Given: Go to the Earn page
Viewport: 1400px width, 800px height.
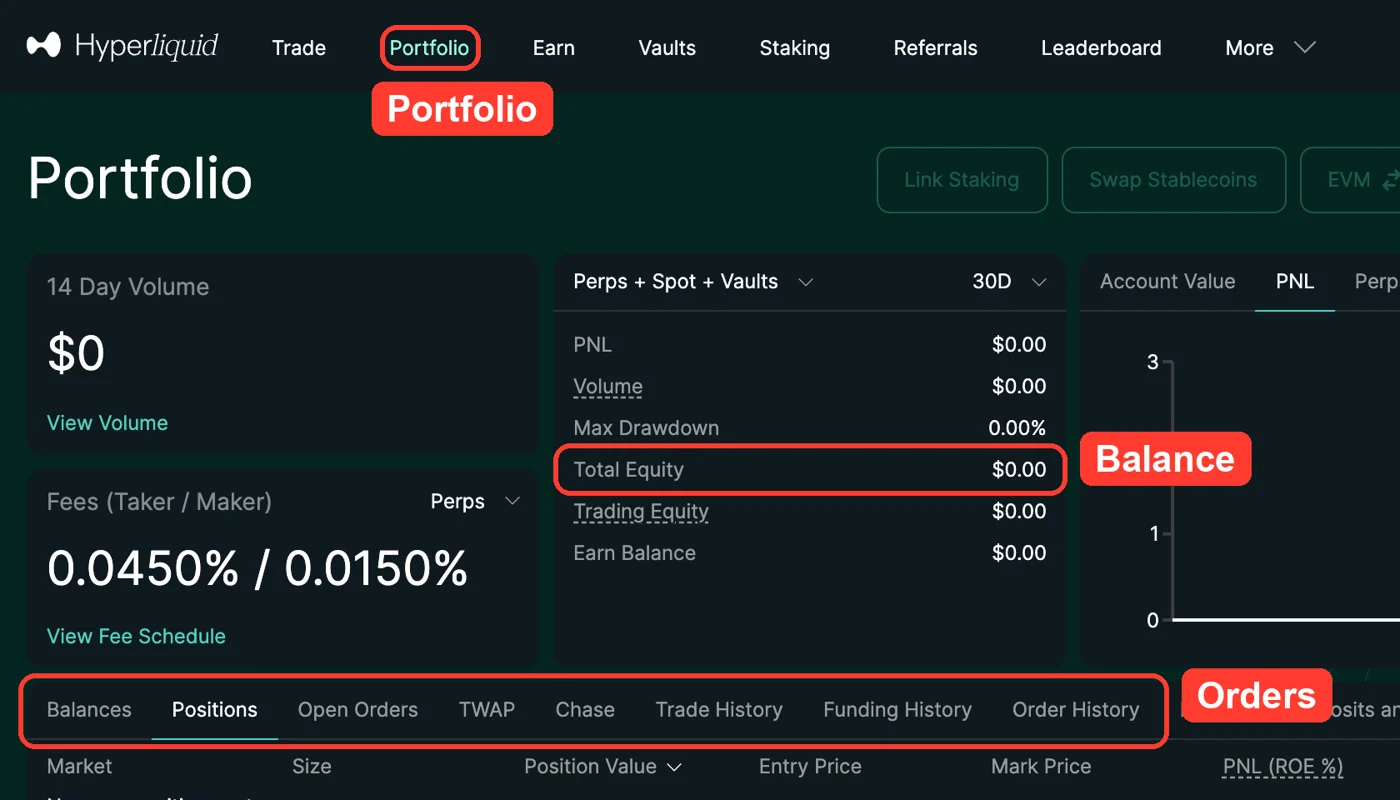Looking at the screenshot, I should pyautogui.click(x=554, y=48).
